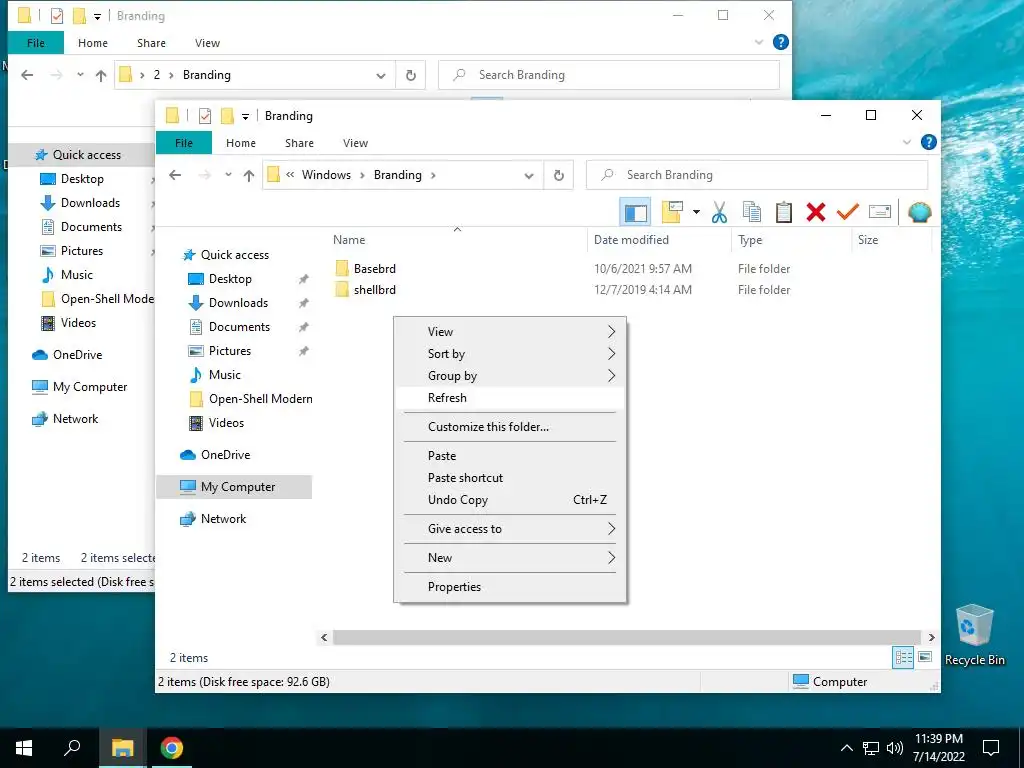This screenshot has height=768, width=1024.
Task: Open recent locations arrow in front window
Action: pos(228,175)
